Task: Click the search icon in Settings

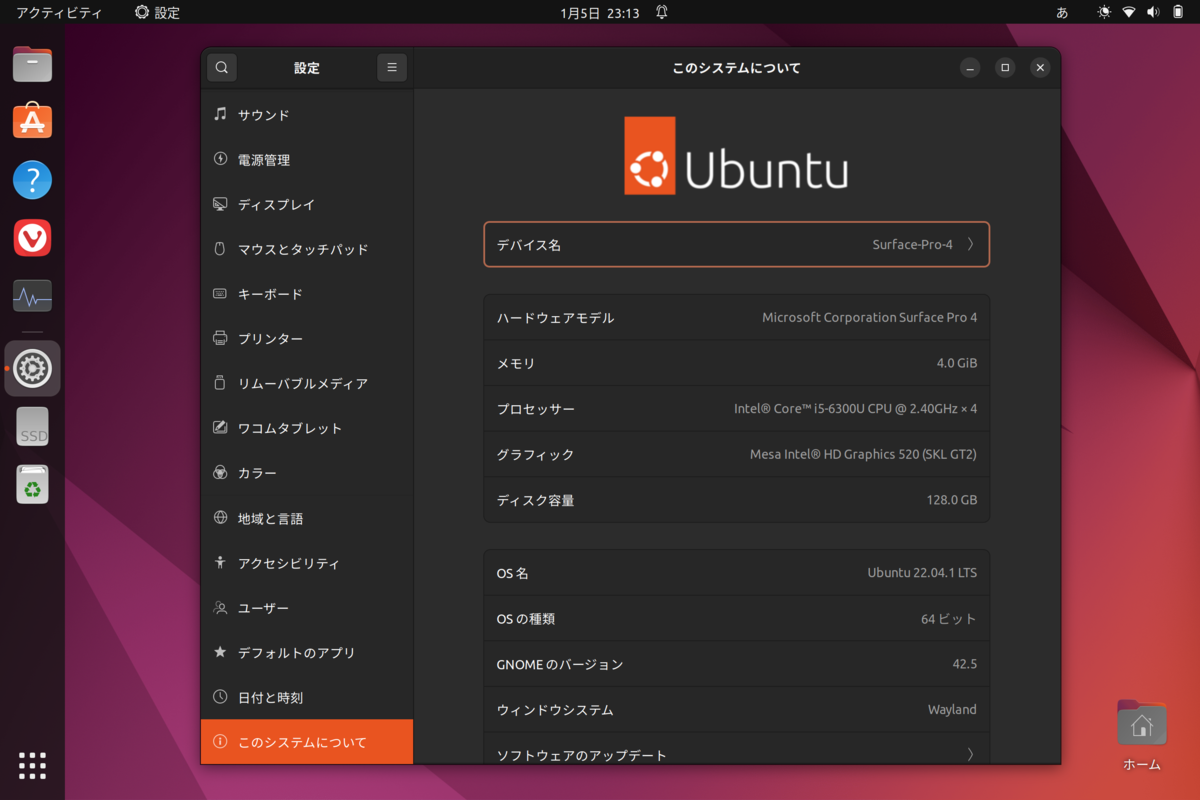Action: (x=221, y=67)
